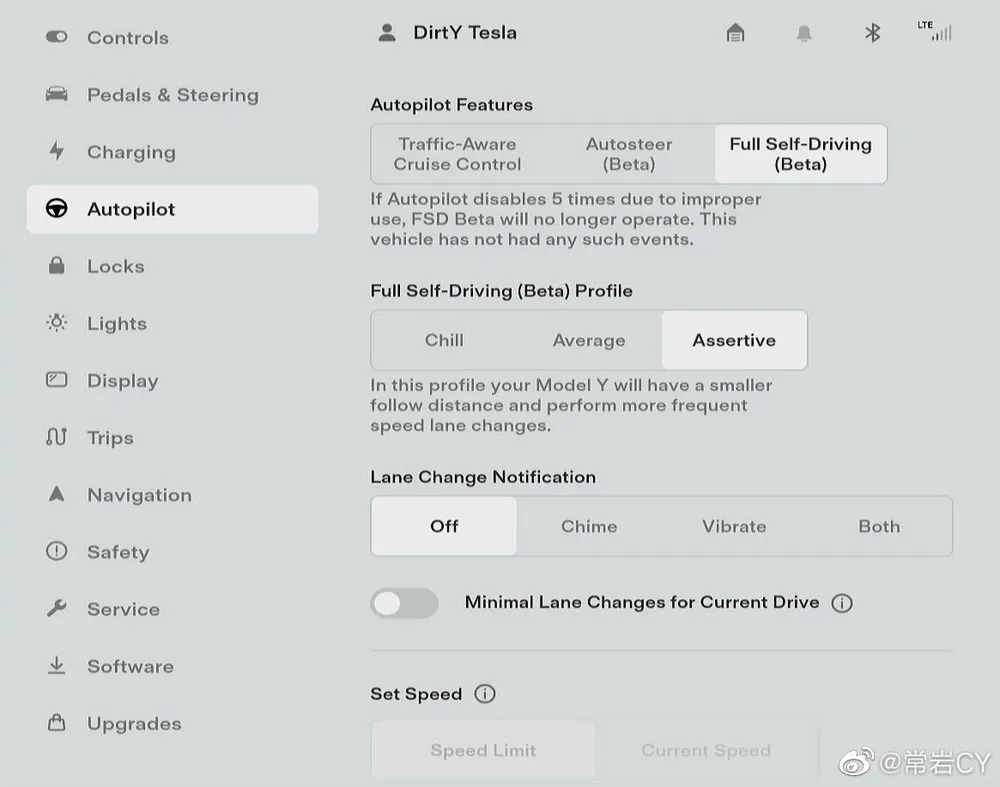Choose the Chill driving profile
Screen dimensions: 1000x787
tap(444, 340)
